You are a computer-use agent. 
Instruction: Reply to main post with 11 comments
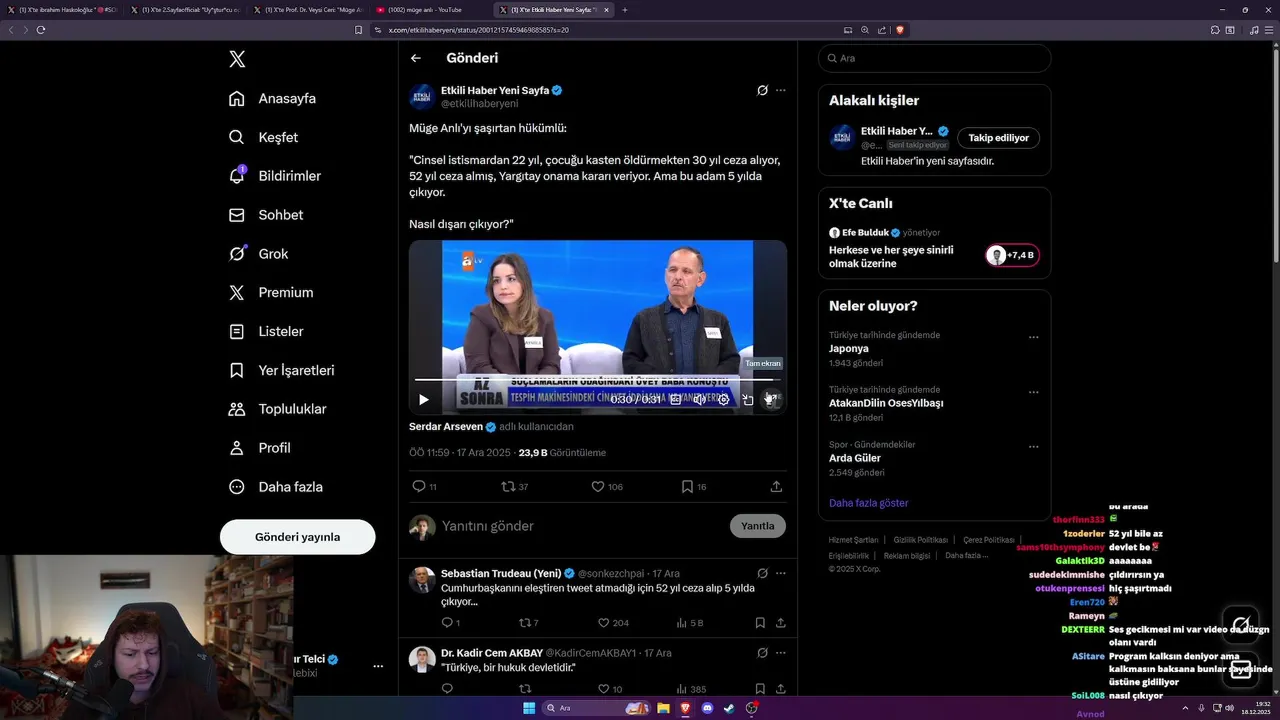tap(424, 487)
